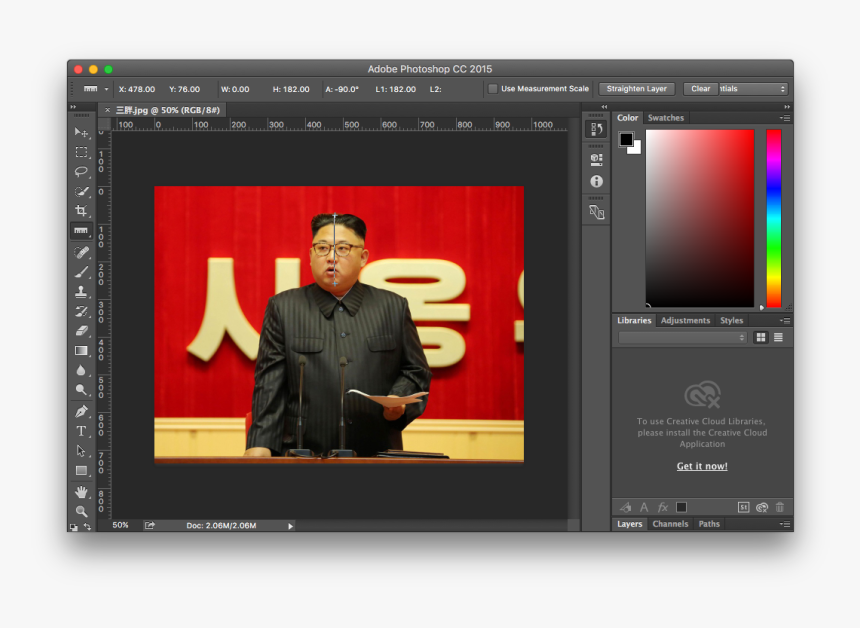Switch to the Paths tab

tap(709, 524)
